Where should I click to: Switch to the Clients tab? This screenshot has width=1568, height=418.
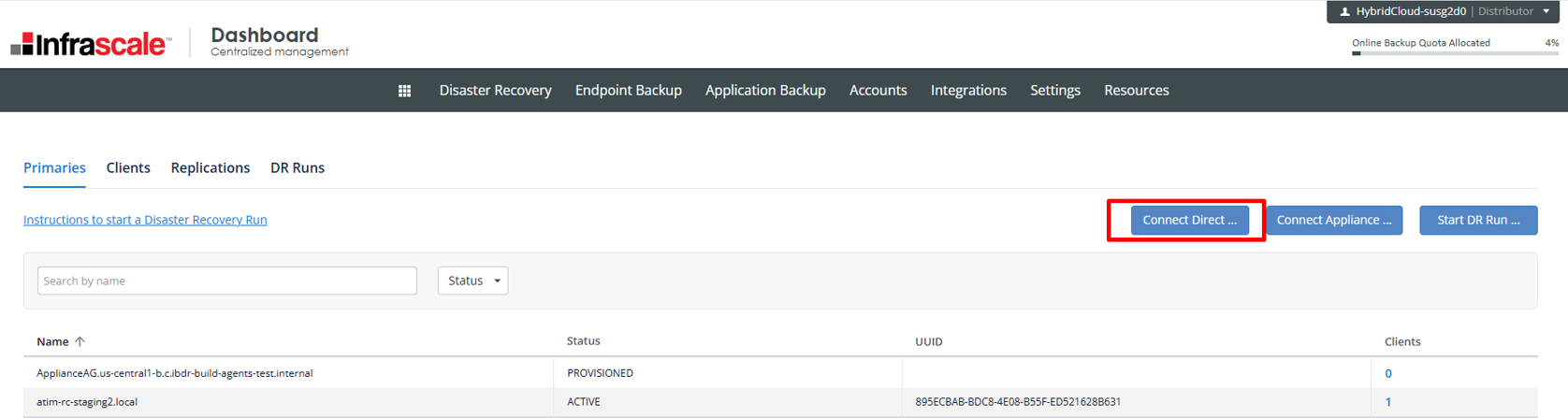tap(128, 168)
